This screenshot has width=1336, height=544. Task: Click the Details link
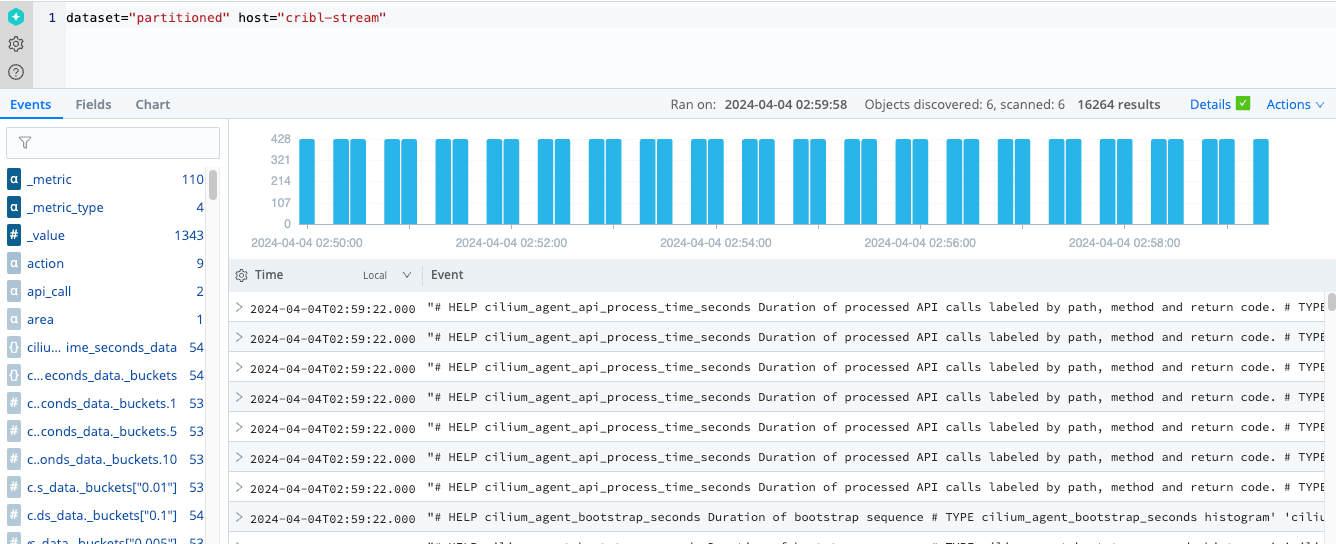tap(1210, 105)
